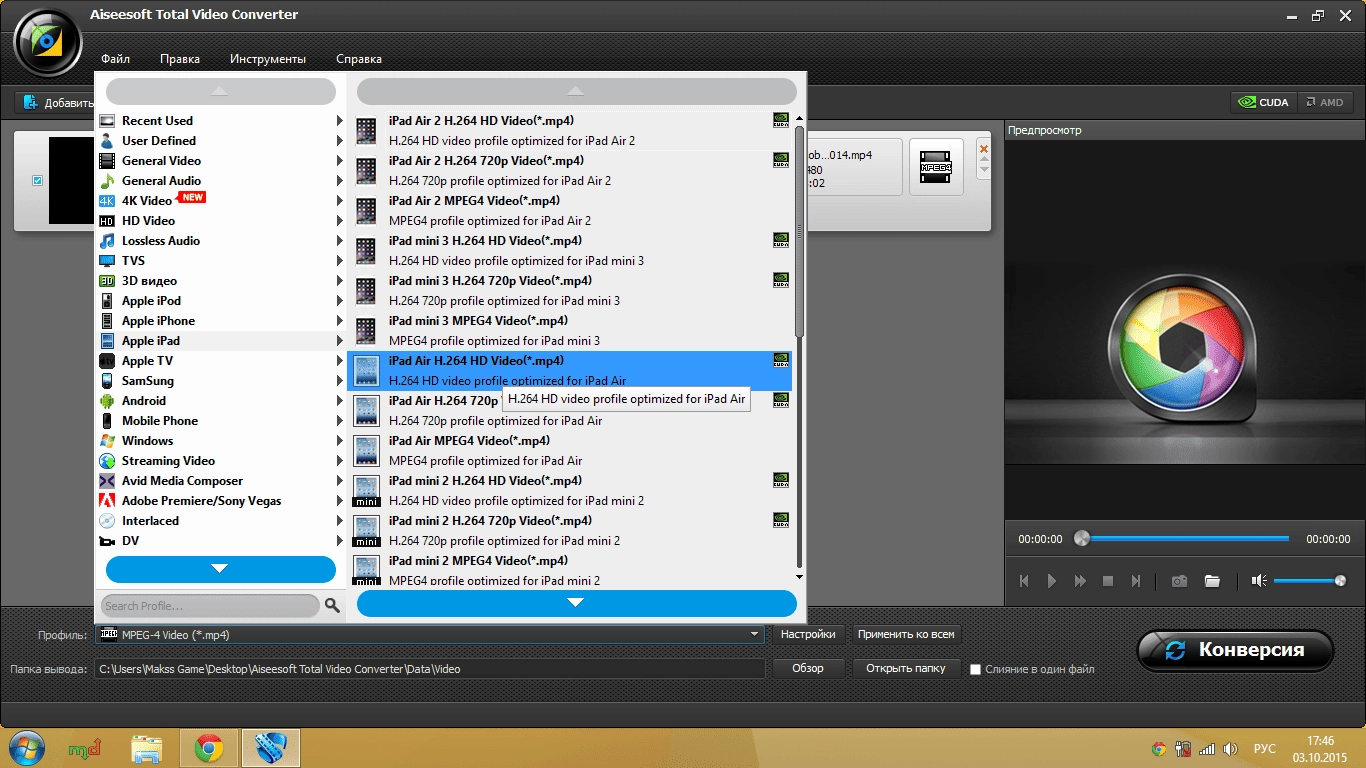This screenshot has width=1366, height=768.
Task: Click the Папка вывода path field
Action: click(x=430, y=669)
